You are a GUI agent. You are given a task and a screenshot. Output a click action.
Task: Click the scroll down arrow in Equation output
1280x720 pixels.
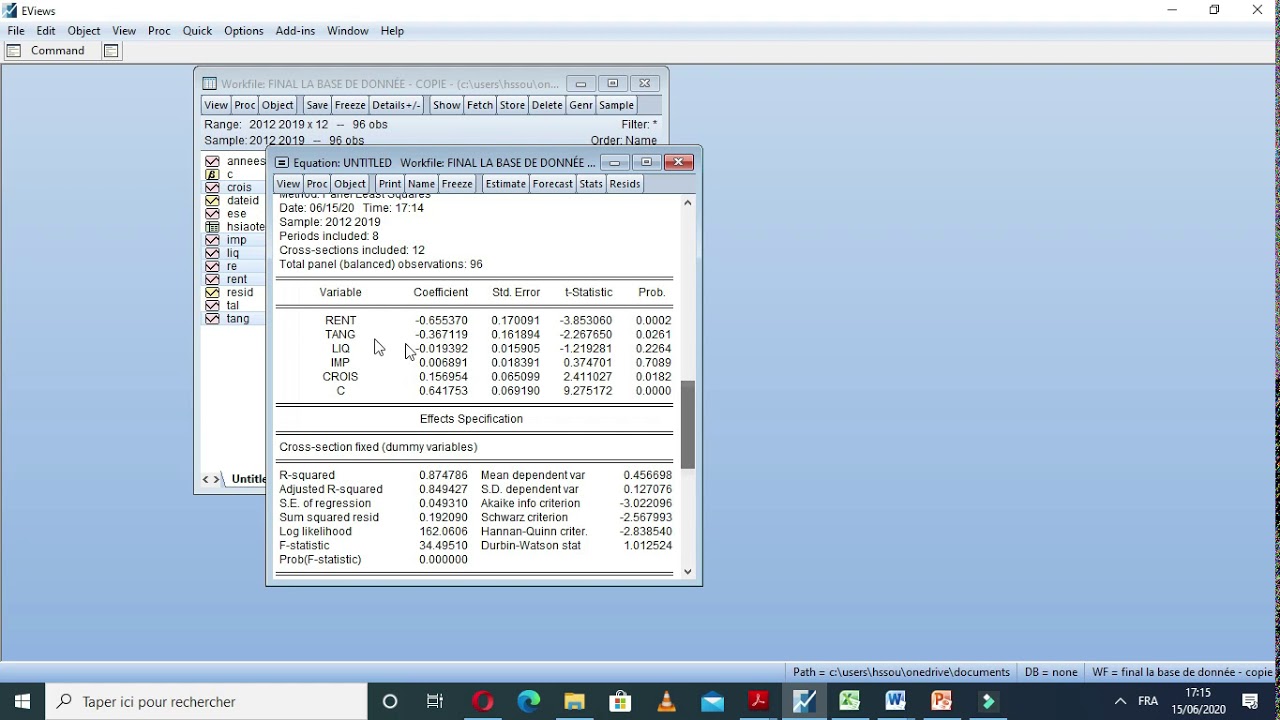click(688, 572)
